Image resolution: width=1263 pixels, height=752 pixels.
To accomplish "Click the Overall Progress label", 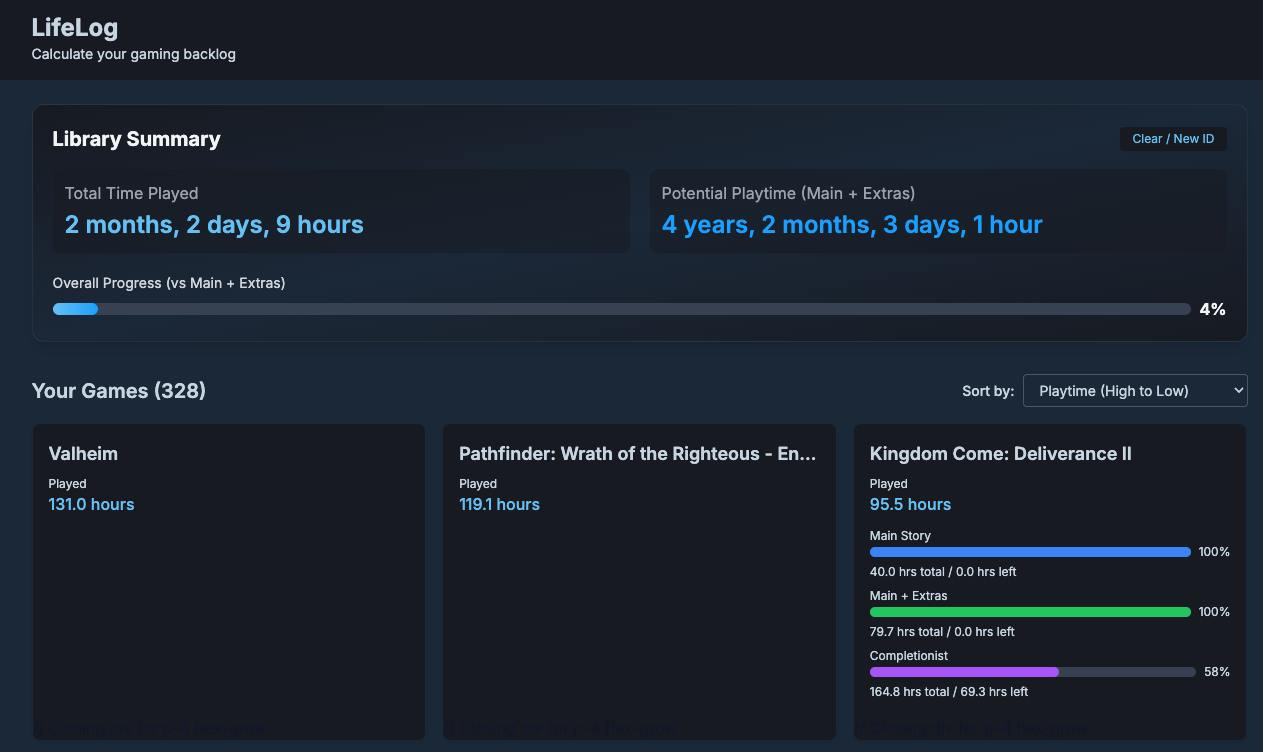I will pyautogui.click(x=169, y=283).
